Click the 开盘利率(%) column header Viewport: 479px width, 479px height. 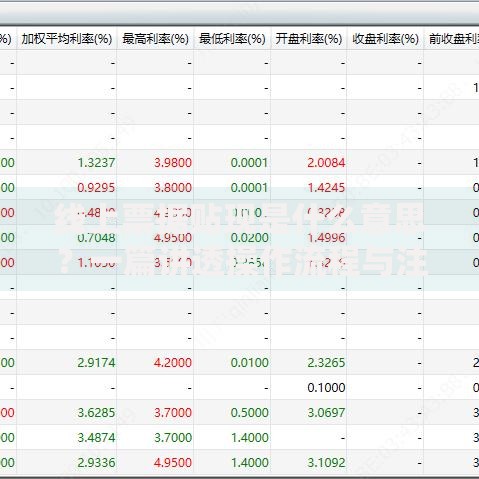pos(309,39)
